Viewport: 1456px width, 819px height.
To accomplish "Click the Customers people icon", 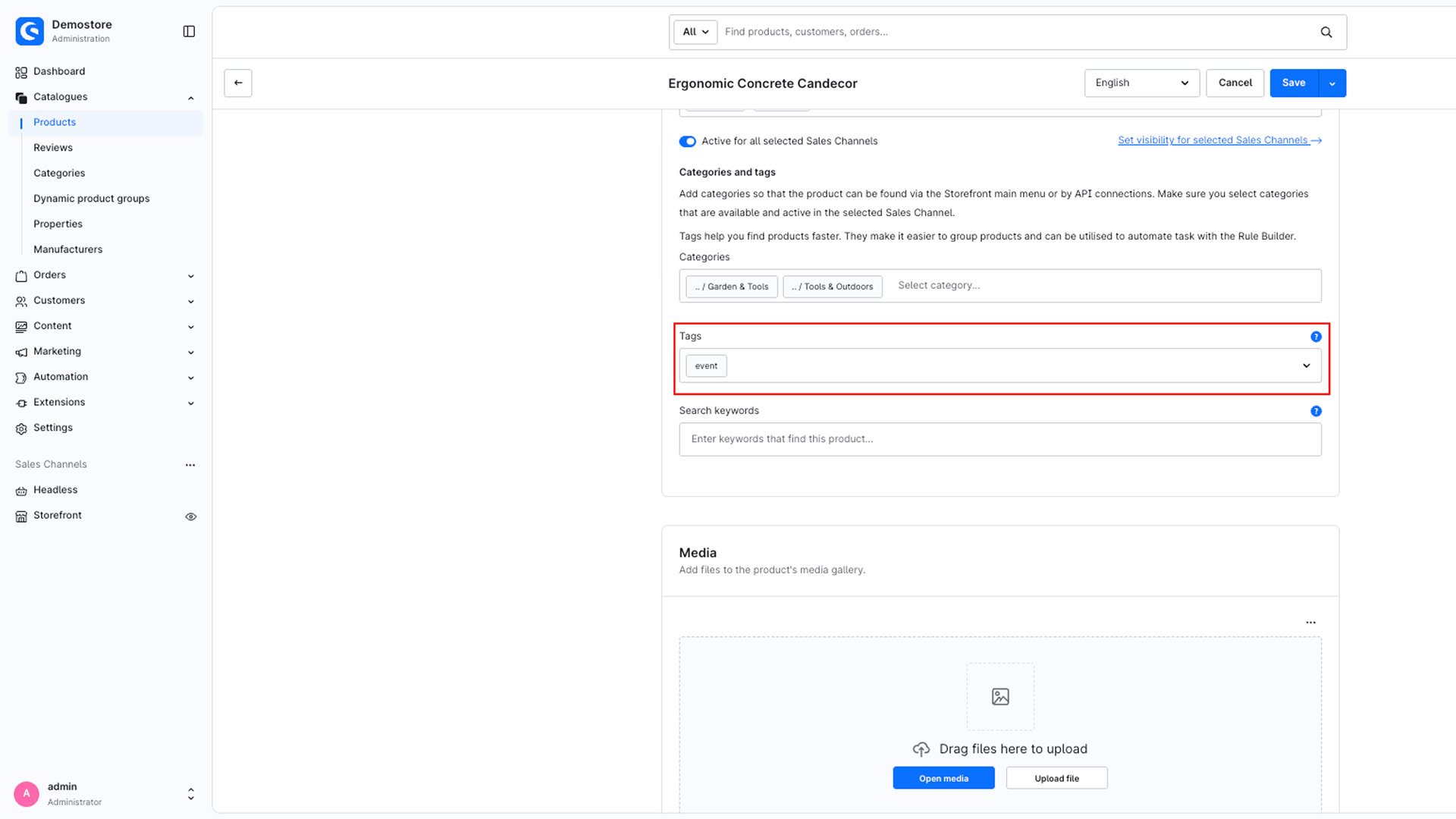I will click(21, 301).
